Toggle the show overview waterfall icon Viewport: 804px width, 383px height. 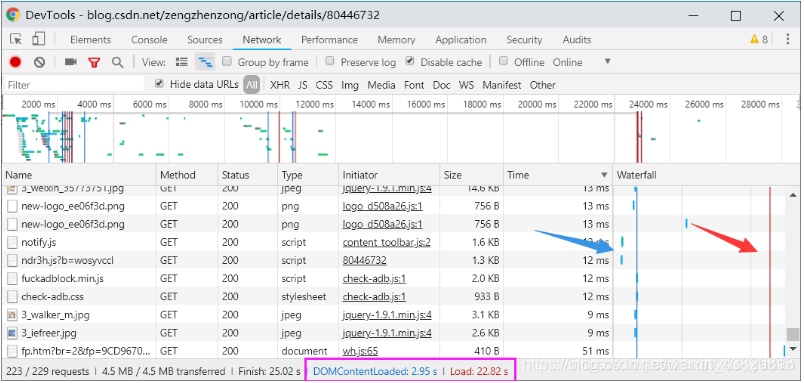click(205, 62)
